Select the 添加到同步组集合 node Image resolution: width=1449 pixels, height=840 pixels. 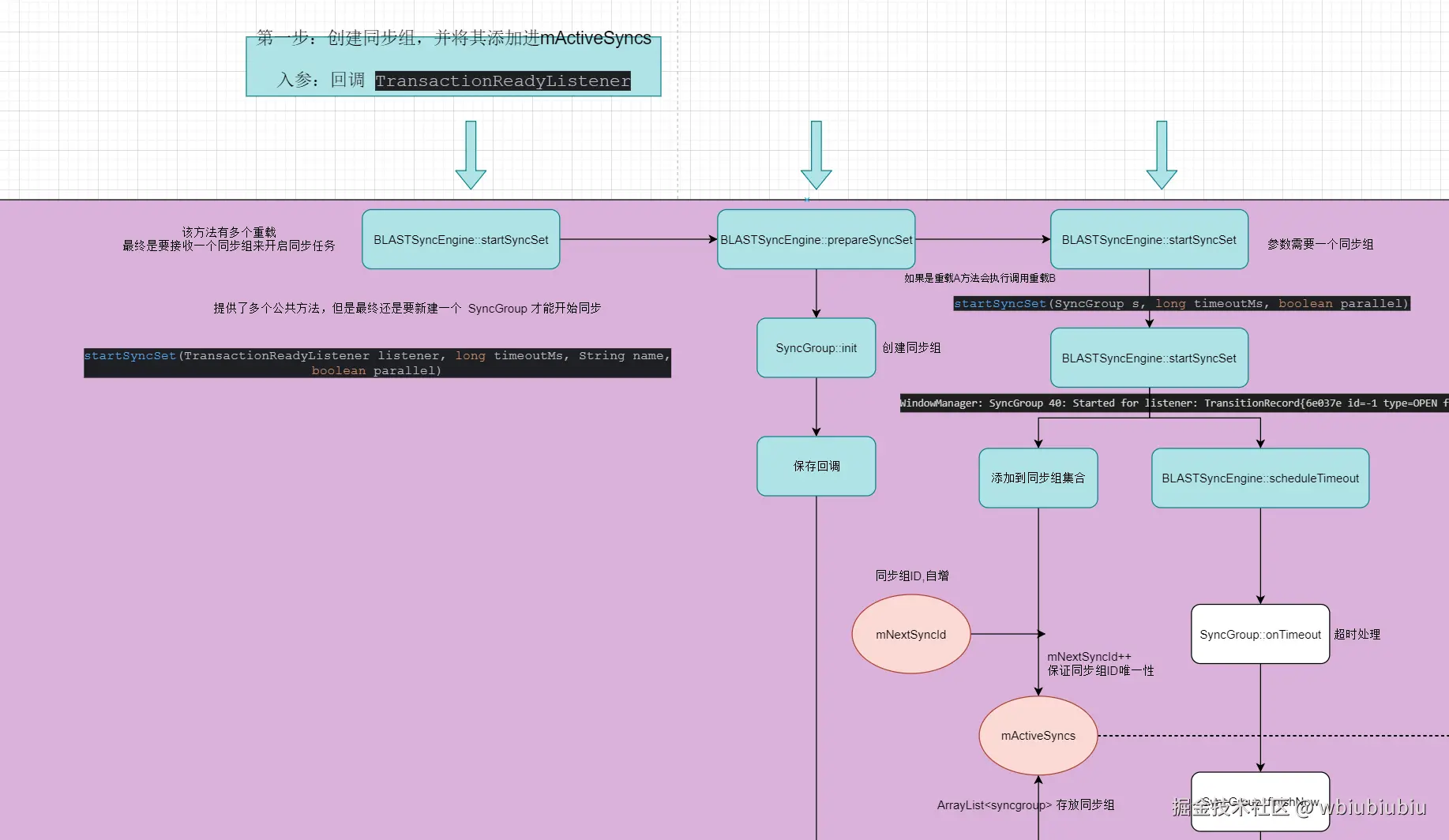1038,478
